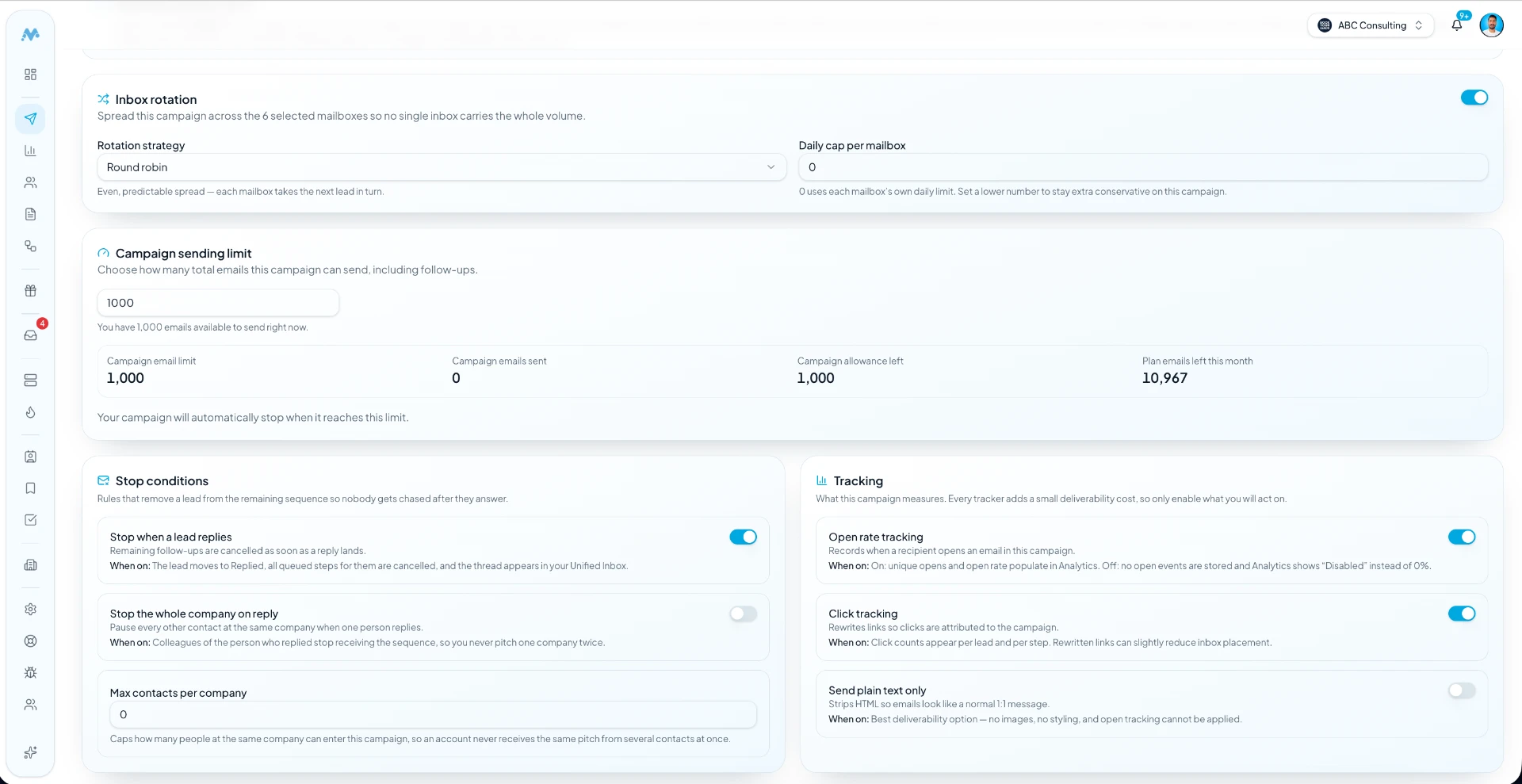This screenshot has height=784, width=1522.
Task: Open the bug report icon in sidebar
Action: click(x=30, y=673)
